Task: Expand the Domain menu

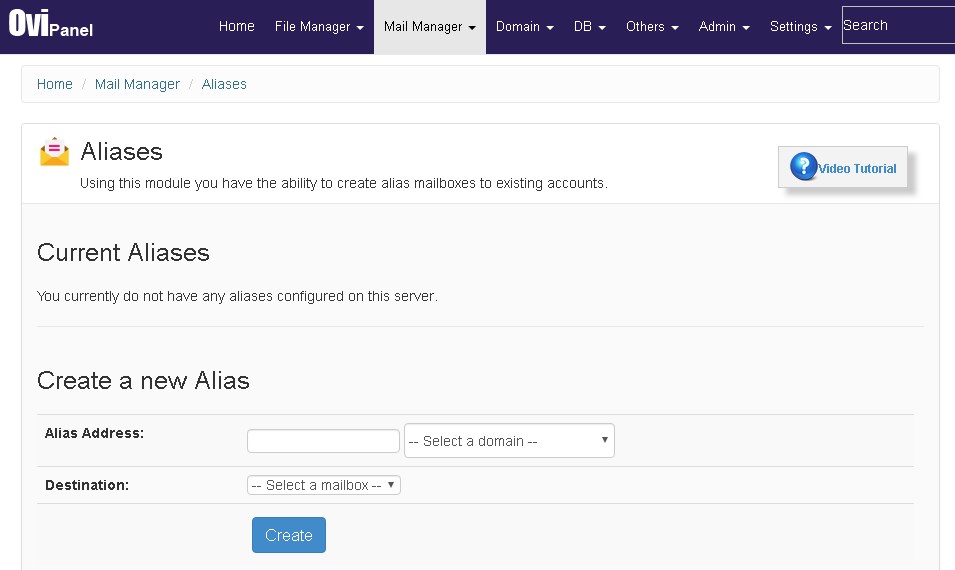Action: (x=524, y=27)
